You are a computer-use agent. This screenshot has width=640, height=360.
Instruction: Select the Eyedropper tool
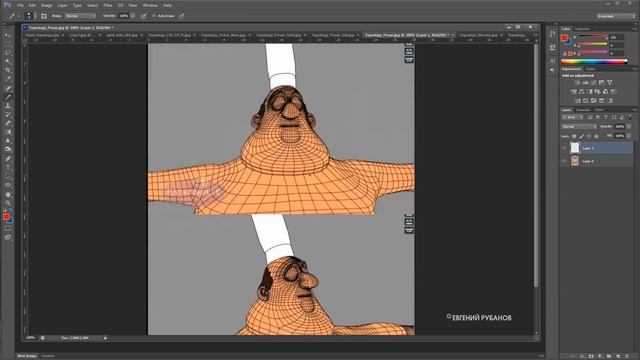[x=8, y=79]
